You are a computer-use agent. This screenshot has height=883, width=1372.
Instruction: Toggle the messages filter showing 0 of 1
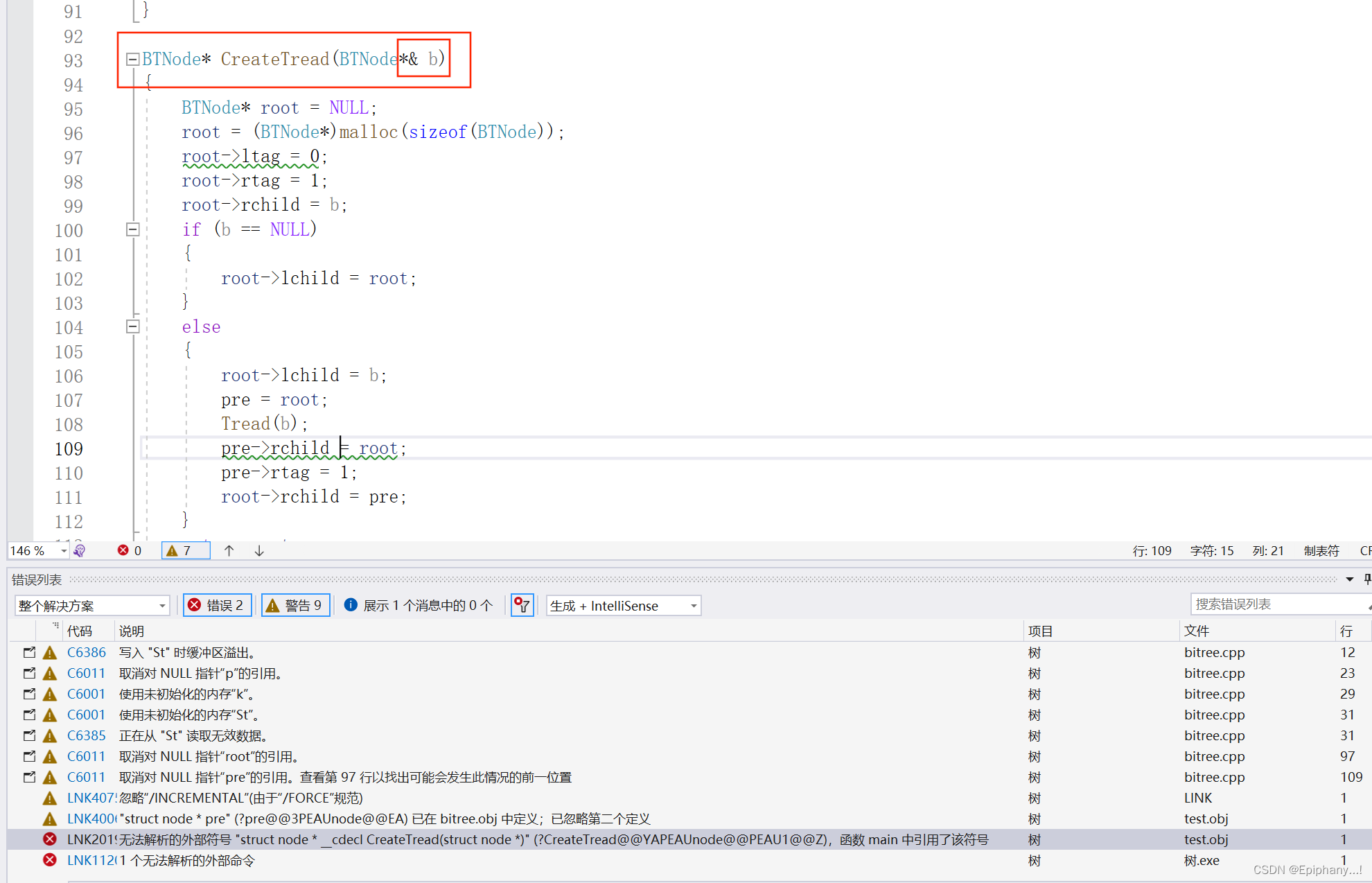tap(419, 606)
